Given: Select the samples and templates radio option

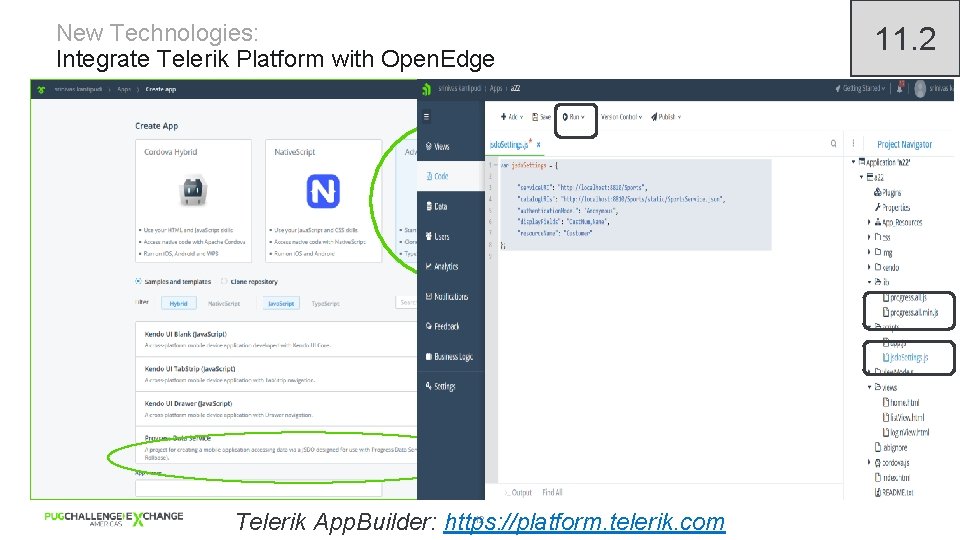Looking at the screenshot, I should click(x=138, y=282).
